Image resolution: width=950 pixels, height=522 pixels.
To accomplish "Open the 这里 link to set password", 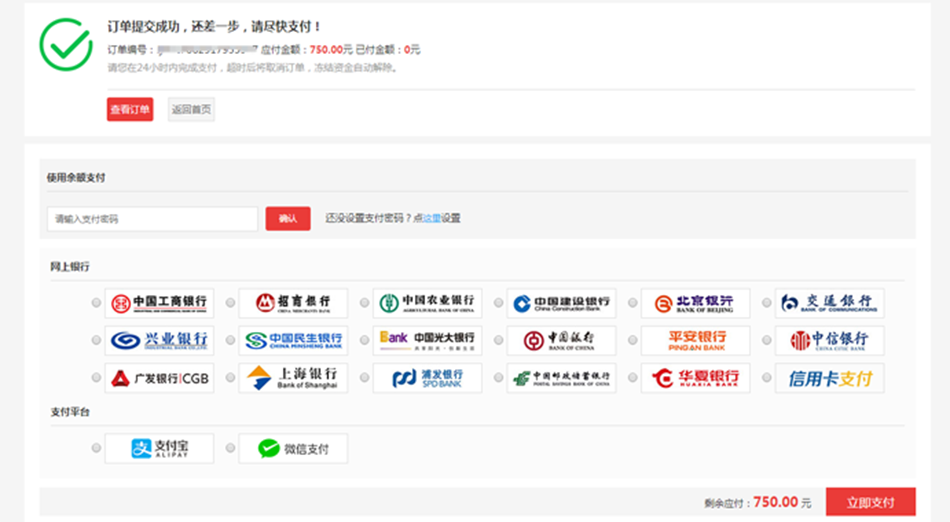I will (x=432, y=219).
